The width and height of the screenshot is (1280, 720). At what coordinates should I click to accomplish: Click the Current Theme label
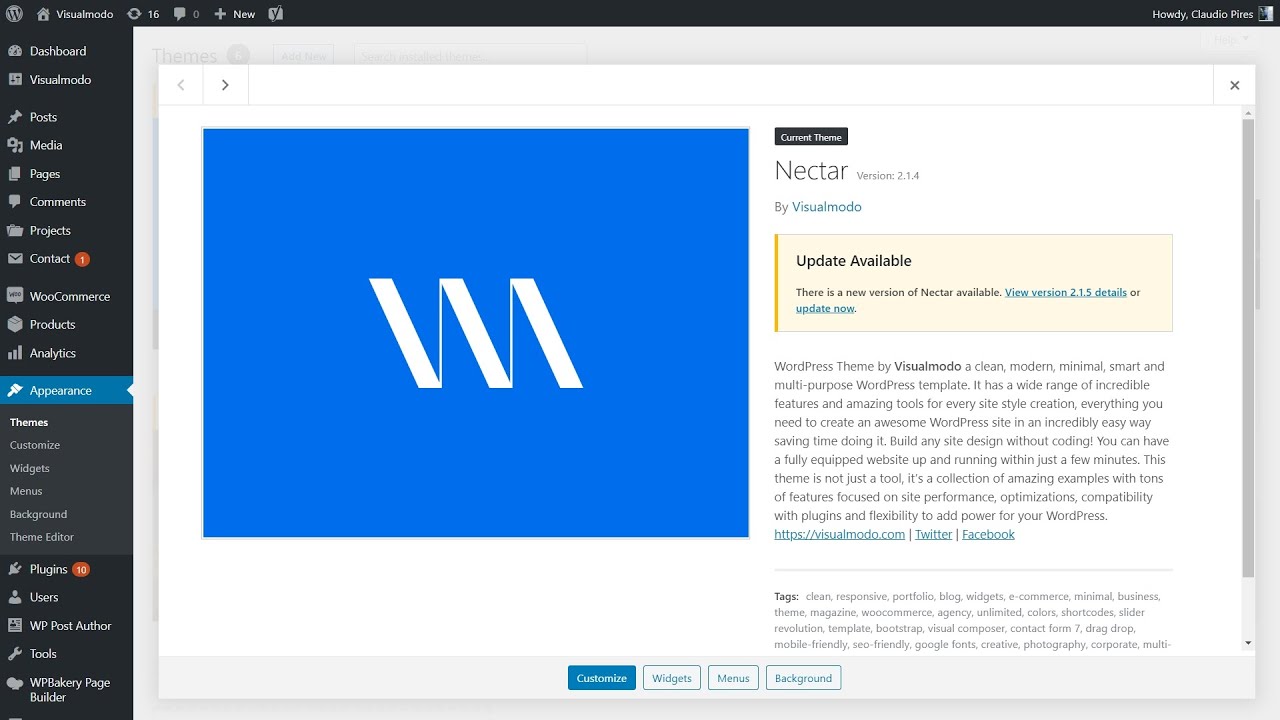pos(811,137)
